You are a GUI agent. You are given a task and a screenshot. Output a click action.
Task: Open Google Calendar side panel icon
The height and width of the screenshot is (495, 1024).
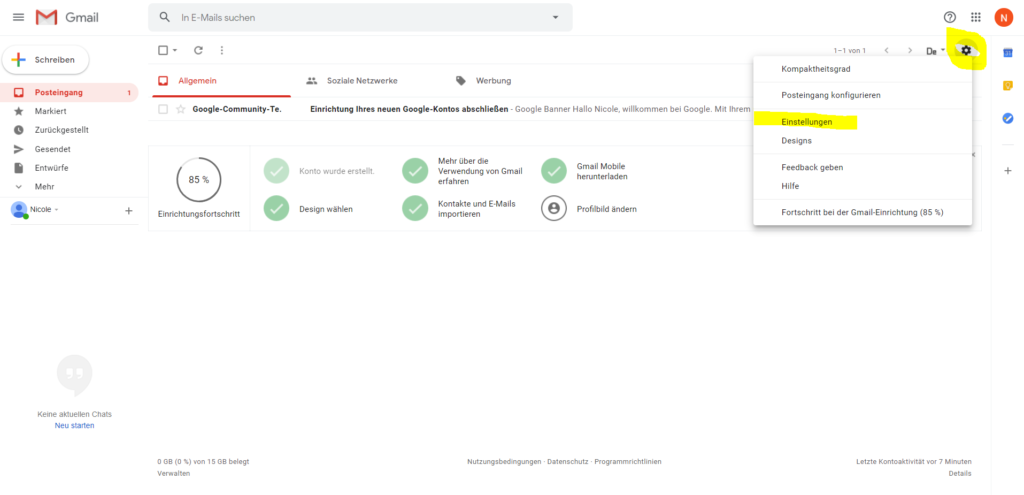[1008, 52]
